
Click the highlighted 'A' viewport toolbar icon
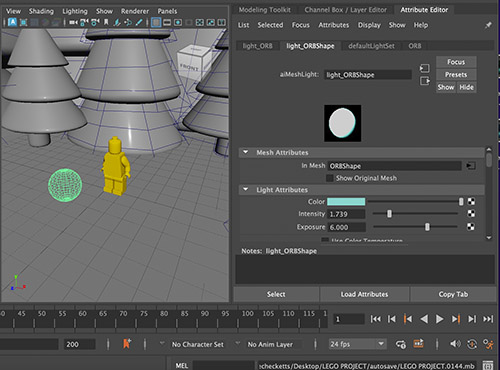(x=12, y=22)
